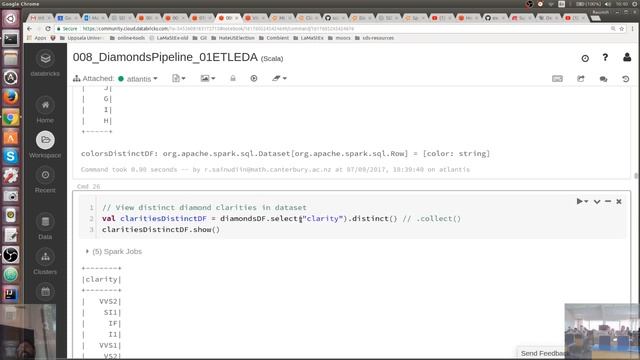Open the Terminal from the dock
Image resolution: width=640 pixels, height=360 pixels.
pyautogui.click(x=11, y=39)
